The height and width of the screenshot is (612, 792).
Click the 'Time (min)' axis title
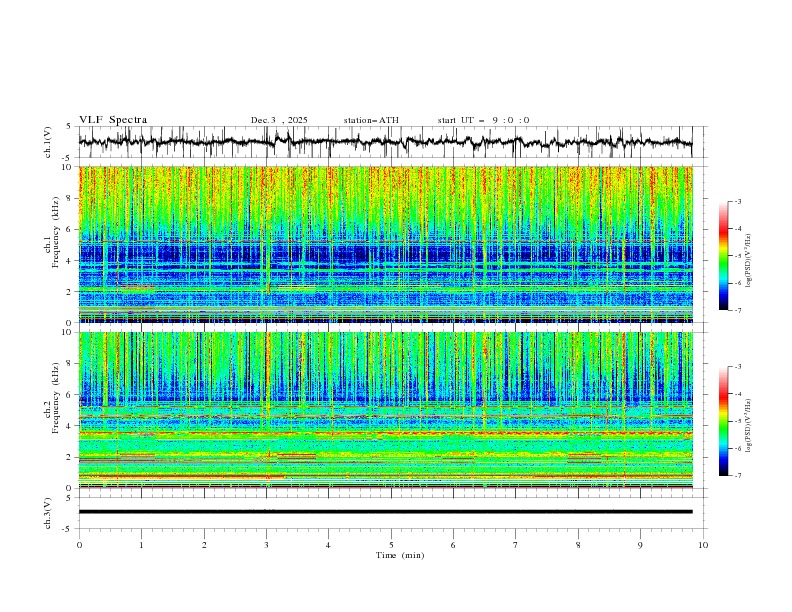pos(400,555)
